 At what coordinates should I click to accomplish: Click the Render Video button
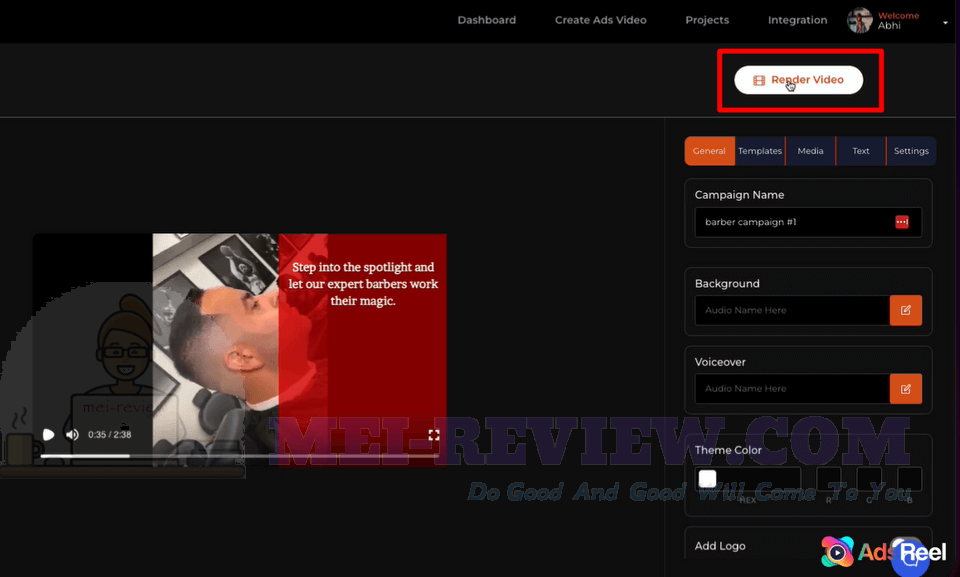click(798, 80)
